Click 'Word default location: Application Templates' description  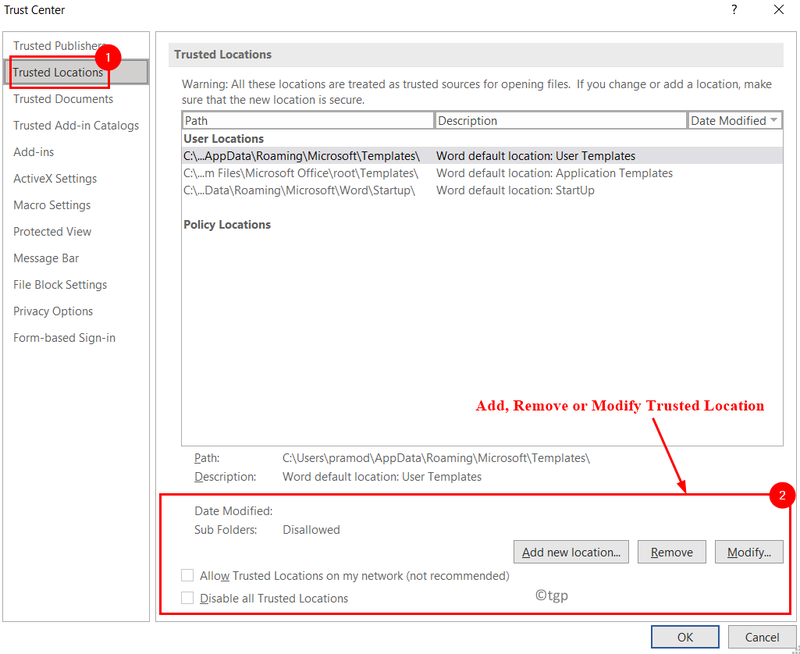tap(554, 173)
